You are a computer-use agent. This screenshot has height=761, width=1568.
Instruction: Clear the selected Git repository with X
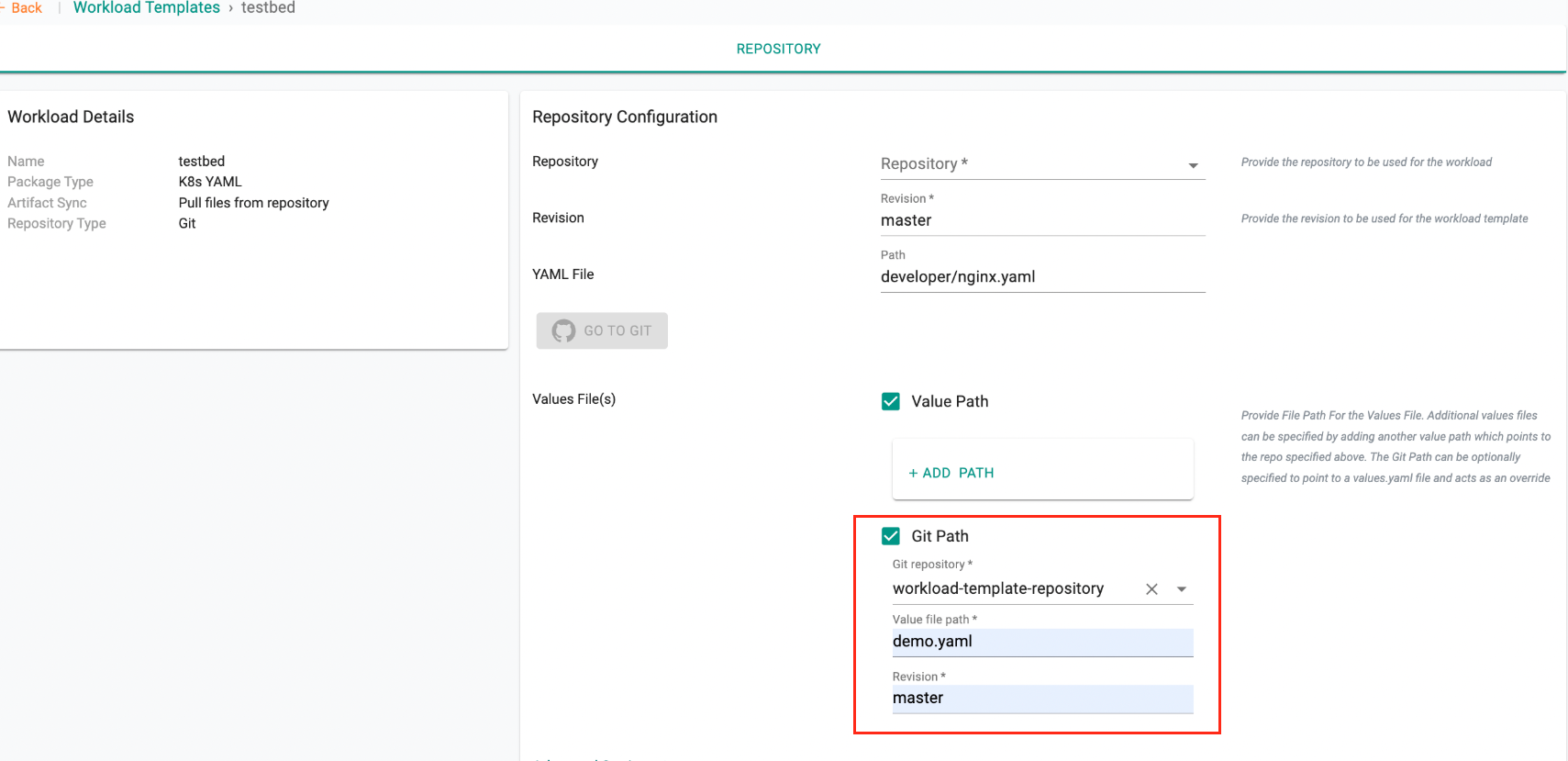point(1151,589)
